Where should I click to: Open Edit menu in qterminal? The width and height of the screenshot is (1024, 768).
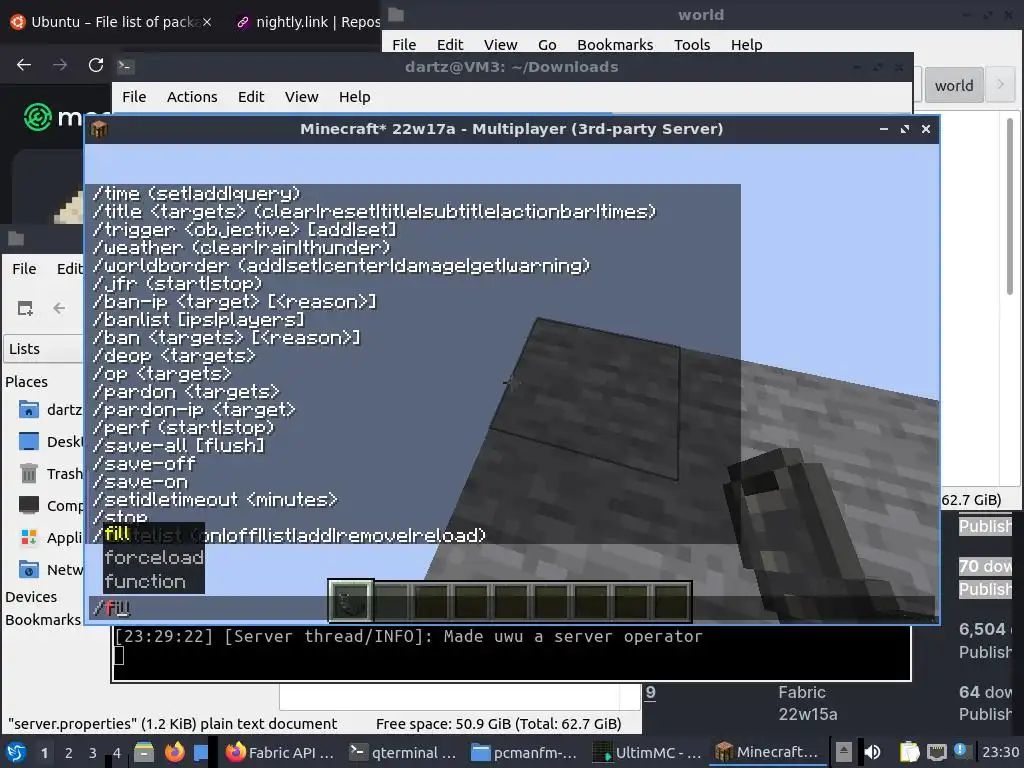pos(251,97)
